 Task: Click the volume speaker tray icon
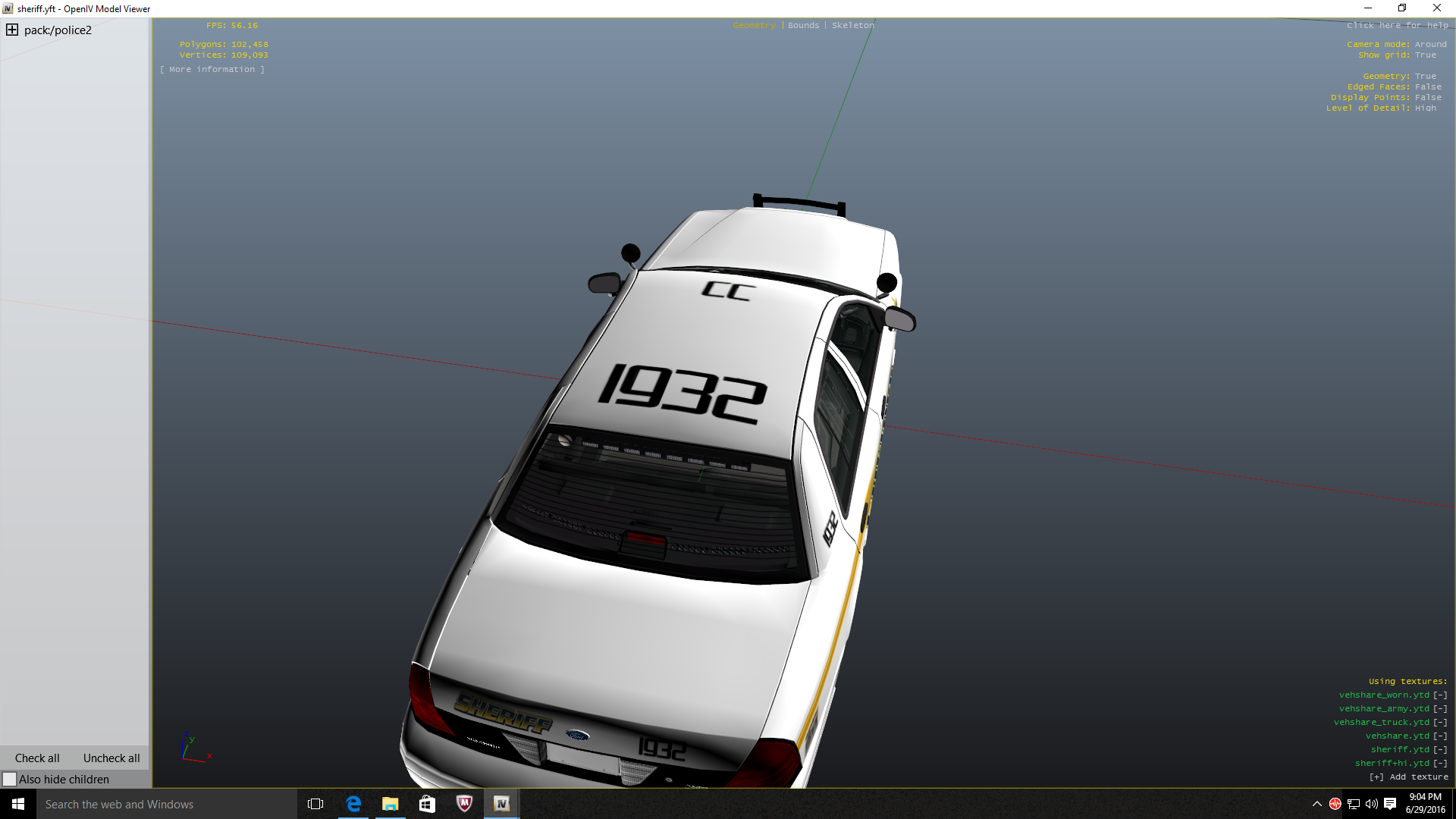(1372, 804)
